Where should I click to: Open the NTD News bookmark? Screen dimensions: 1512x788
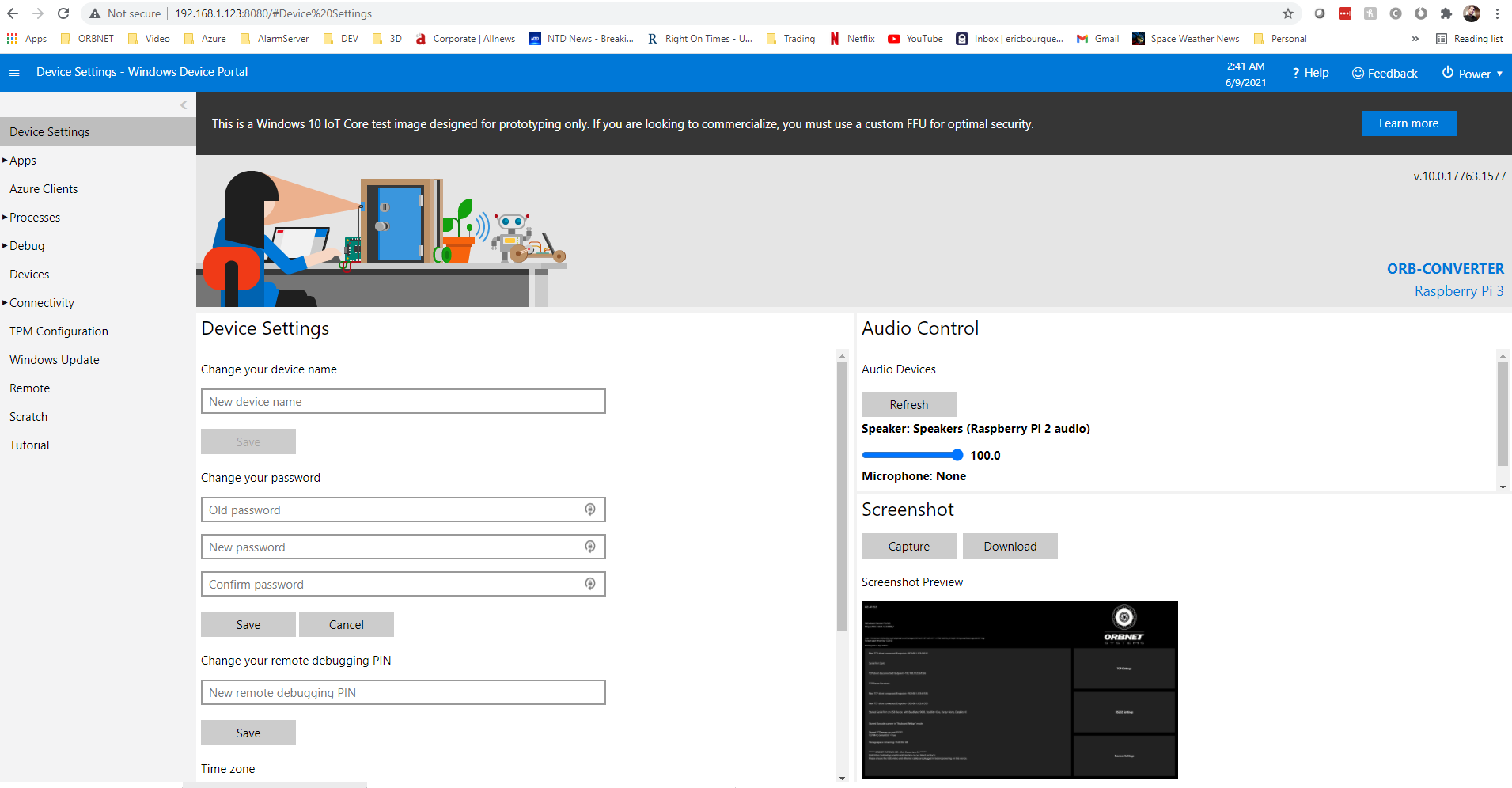pyautogui.click(x=582, y=39)
